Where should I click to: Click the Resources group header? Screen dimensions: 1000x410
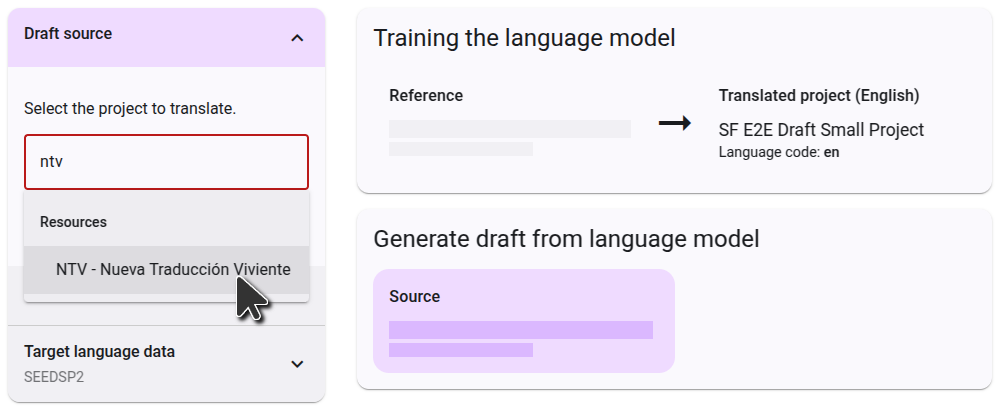[x=73, y=222]
